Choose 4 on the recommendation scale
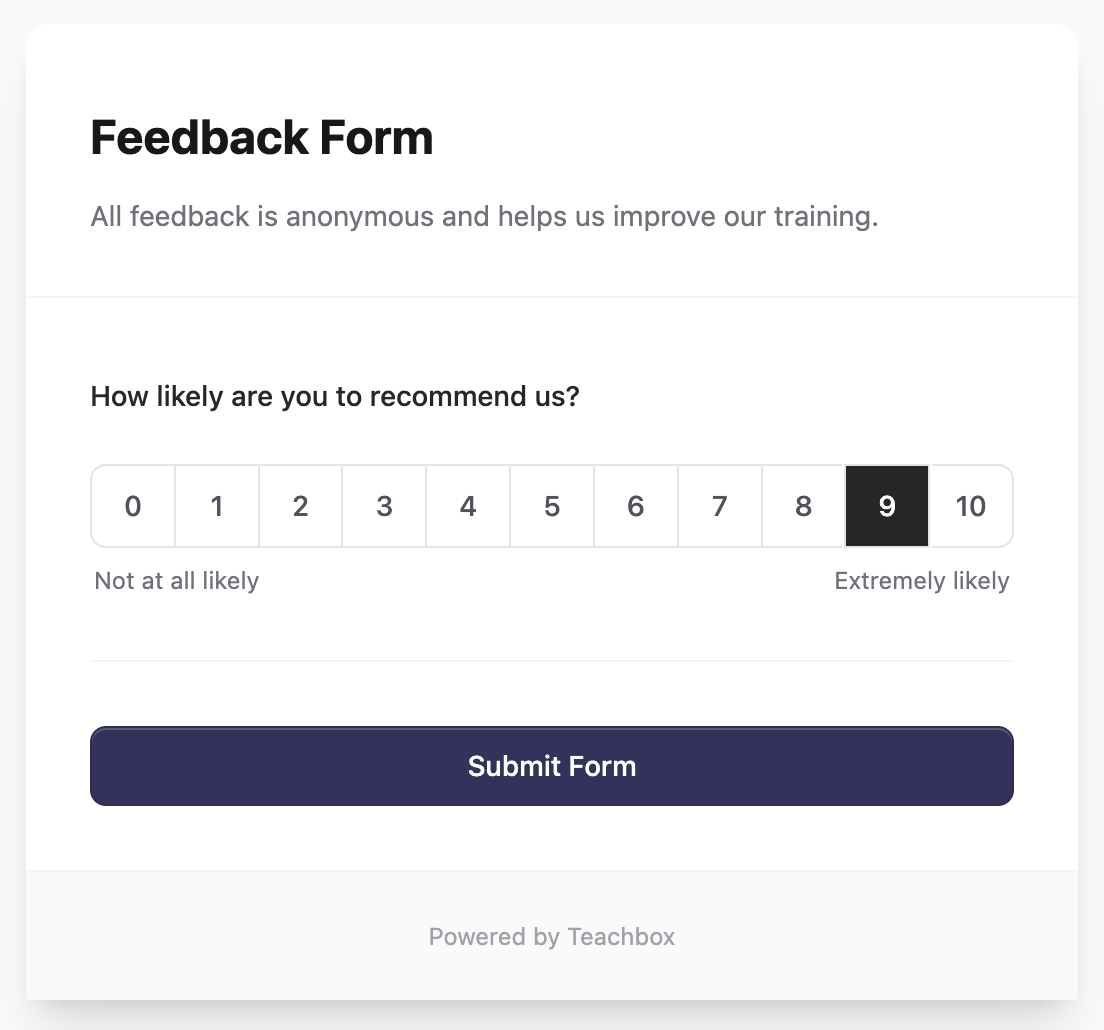The height and width of the screenshot is (1030, 1104). [x=468, y=506]
